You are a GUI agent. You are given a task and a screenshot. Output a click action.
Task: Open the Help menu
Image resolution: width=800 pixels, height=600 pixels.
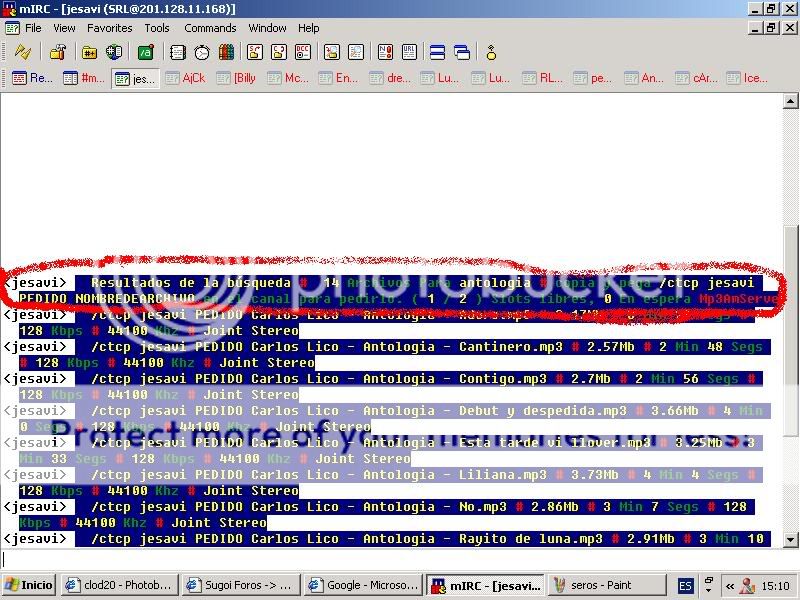309,28
